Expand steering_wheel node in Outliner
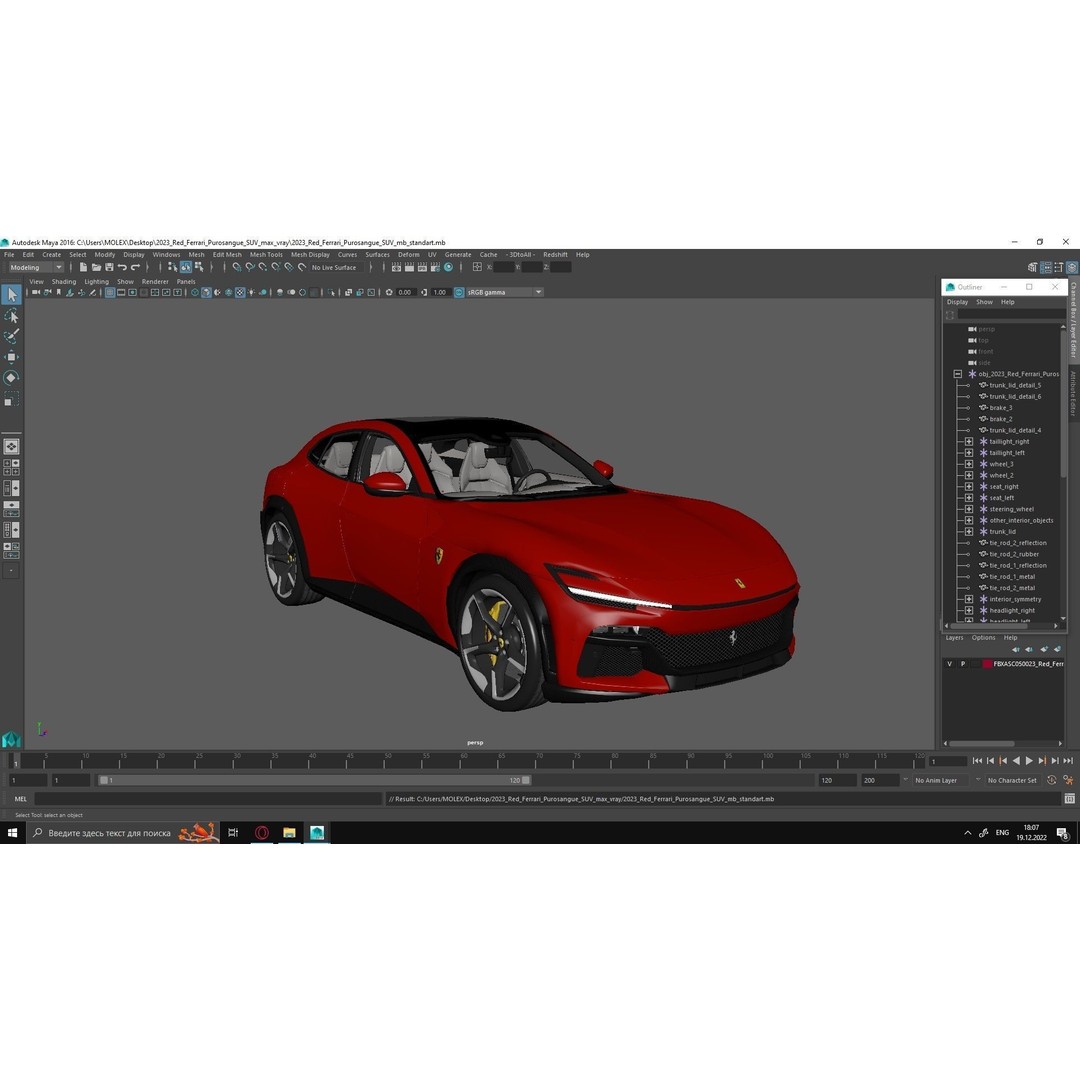This screenshot has width=1080, height=1080. coord(968,509)
